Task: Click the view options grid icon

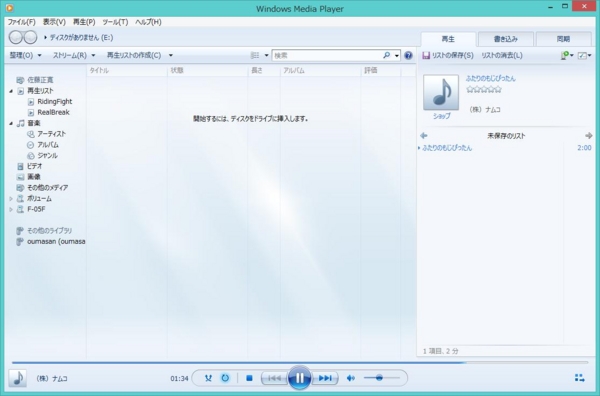Action: [x=255, y=55]
